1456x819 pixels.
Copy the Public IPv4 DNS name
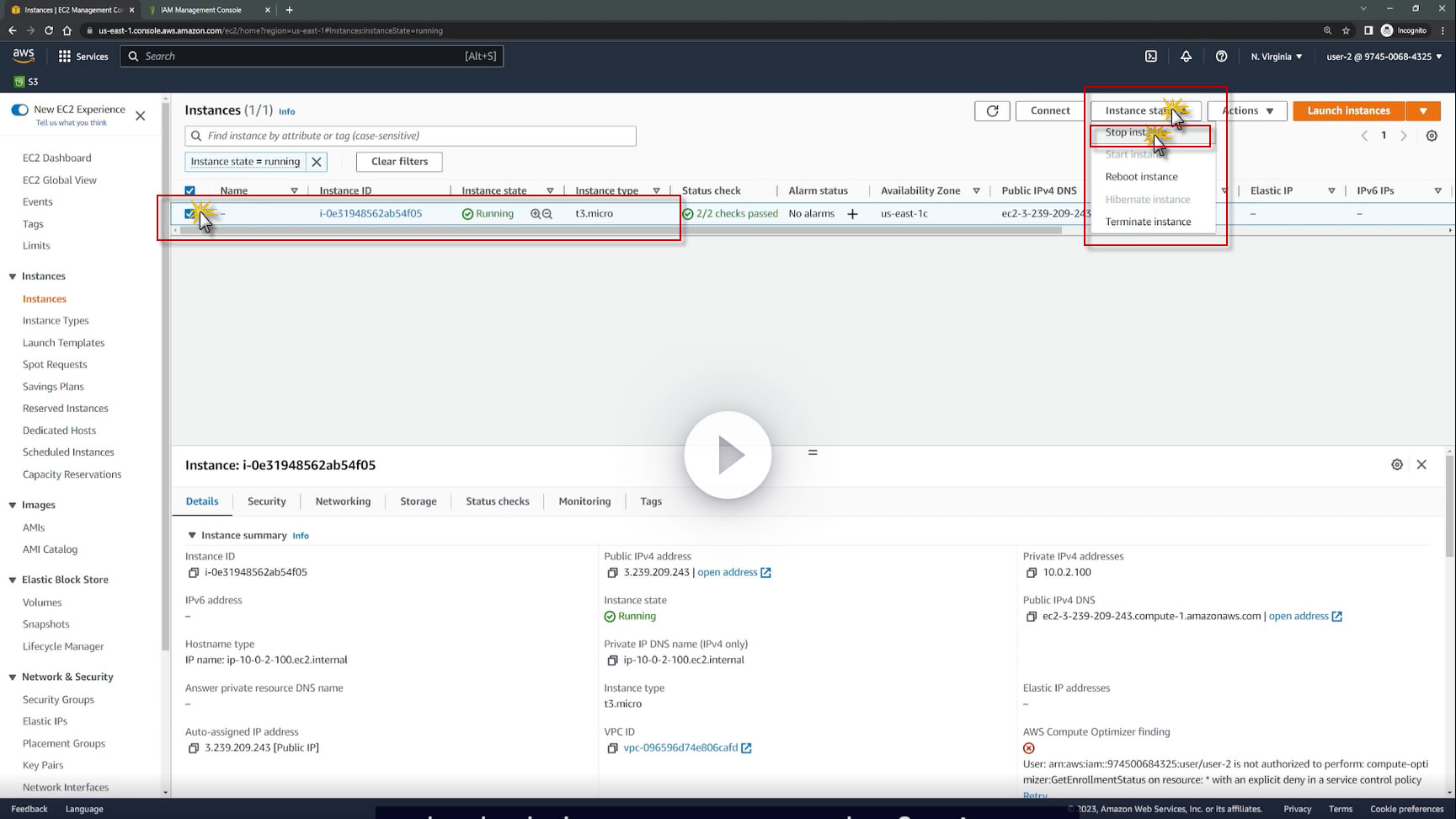click(1032, 617)
